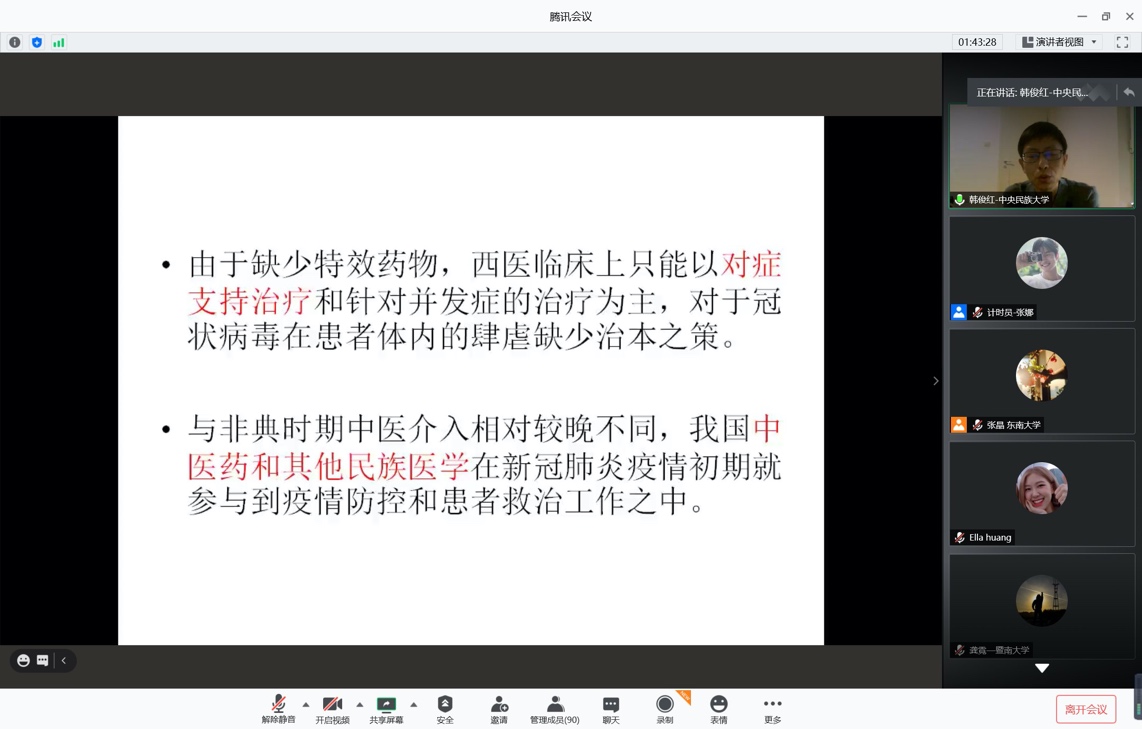This screenshot has height=729, width=1142.
Task: Expand audio options arrow beside 解除静音
Action: [306, 704]
